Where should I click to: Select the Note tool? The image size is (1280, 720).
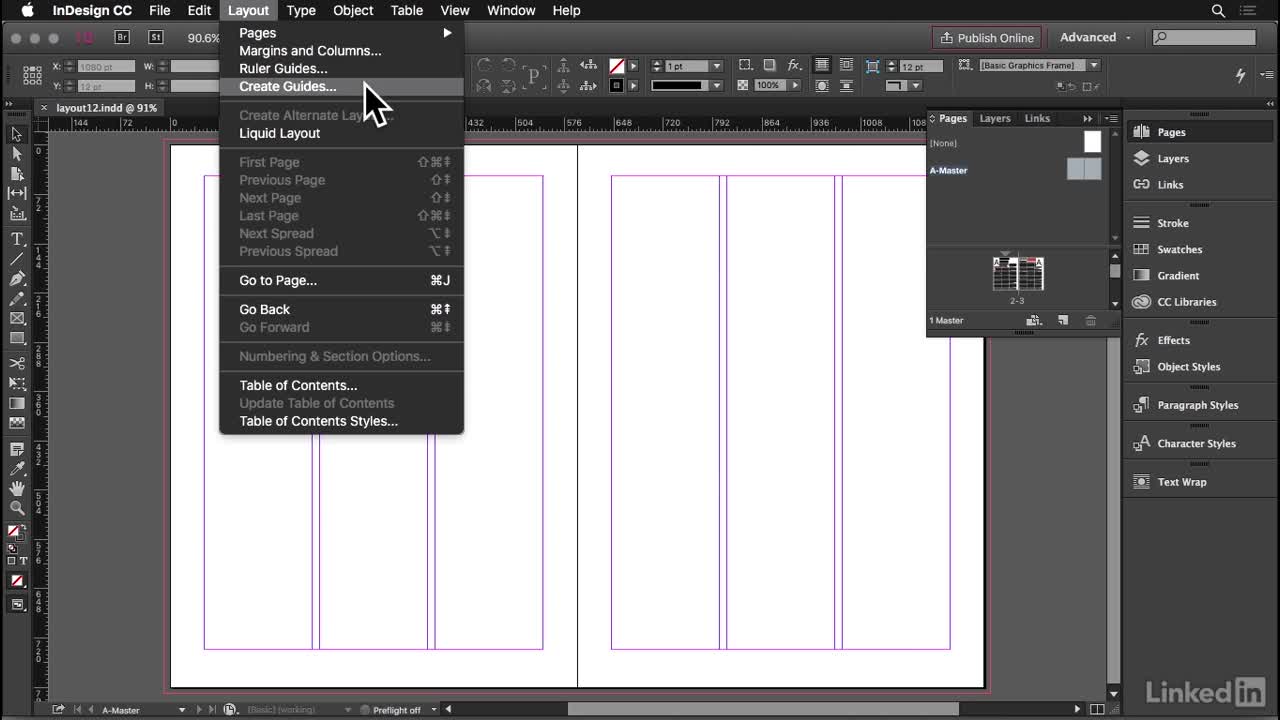17,449
